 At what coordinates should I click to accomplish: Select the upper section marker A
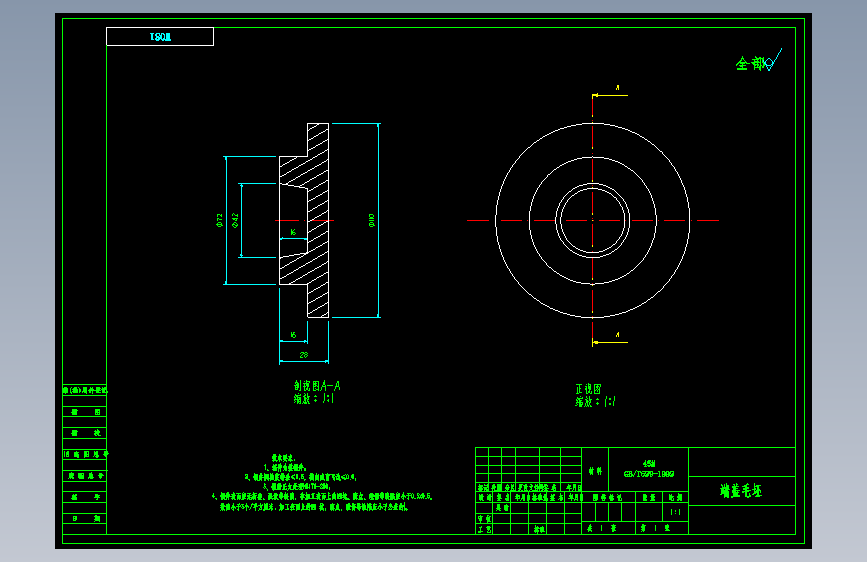click(x=617, y=88)
